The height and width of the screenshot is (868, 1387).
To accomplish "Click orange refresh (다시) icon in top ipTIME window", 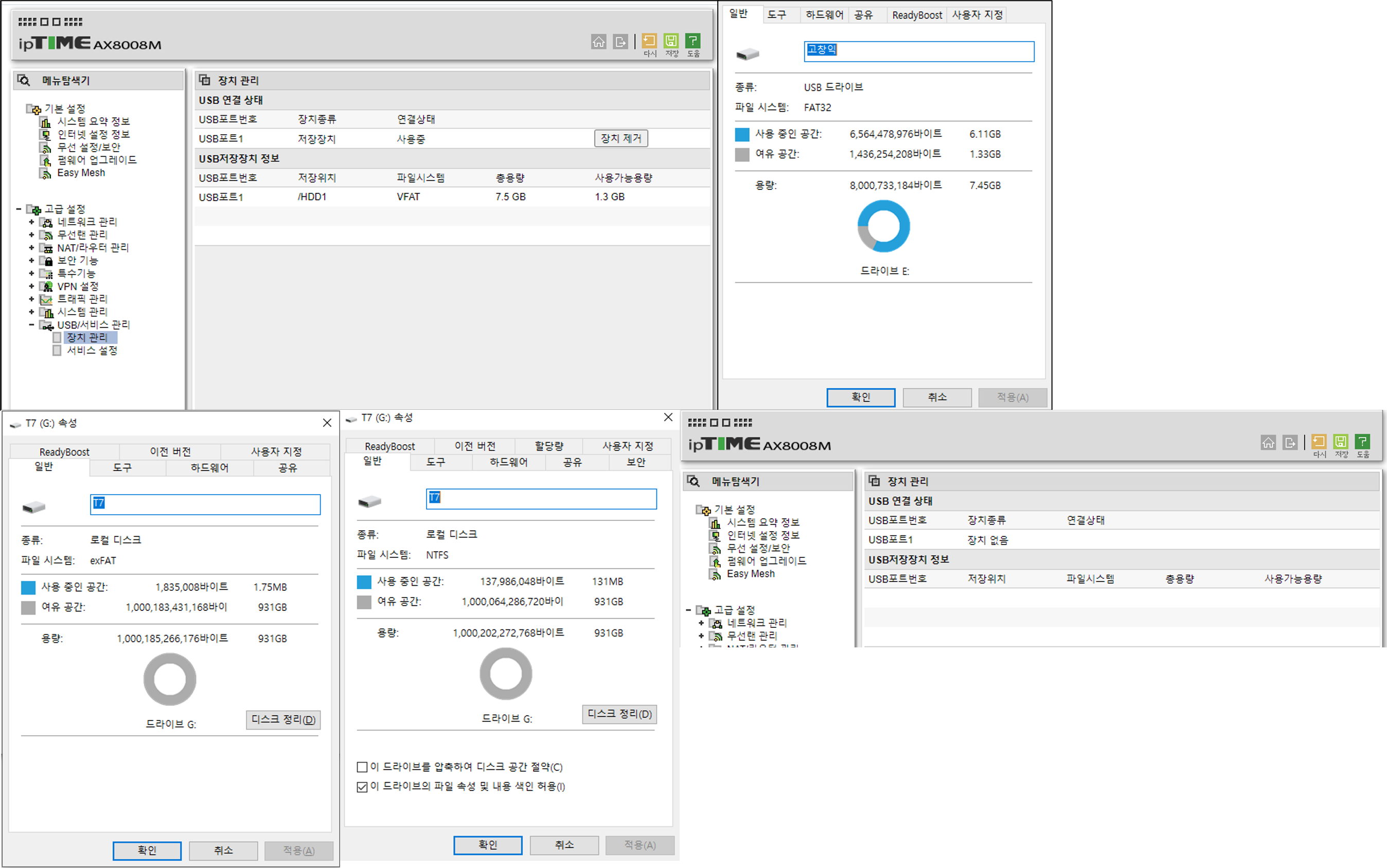I will [x=649, y=41].
